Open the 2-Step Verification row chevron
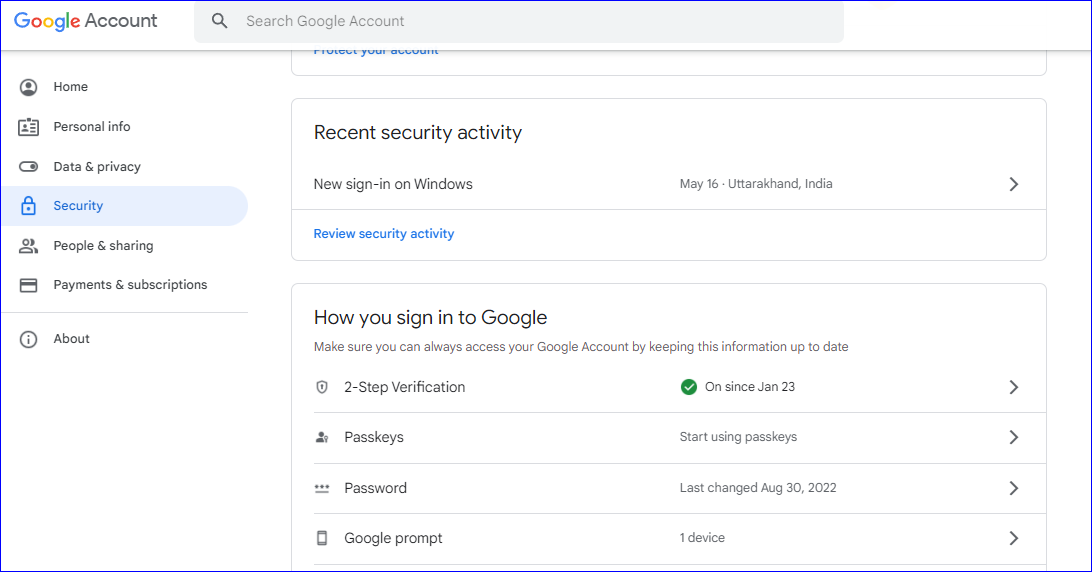The image size is (1092, 572). (1014, 387)
